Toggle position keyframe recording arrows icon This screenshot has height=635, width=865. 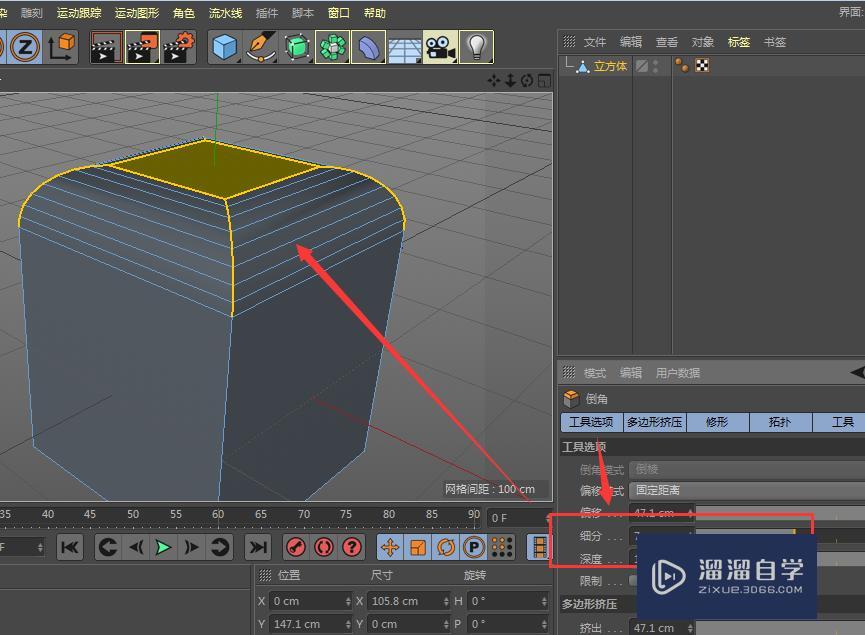coord(390,547)
